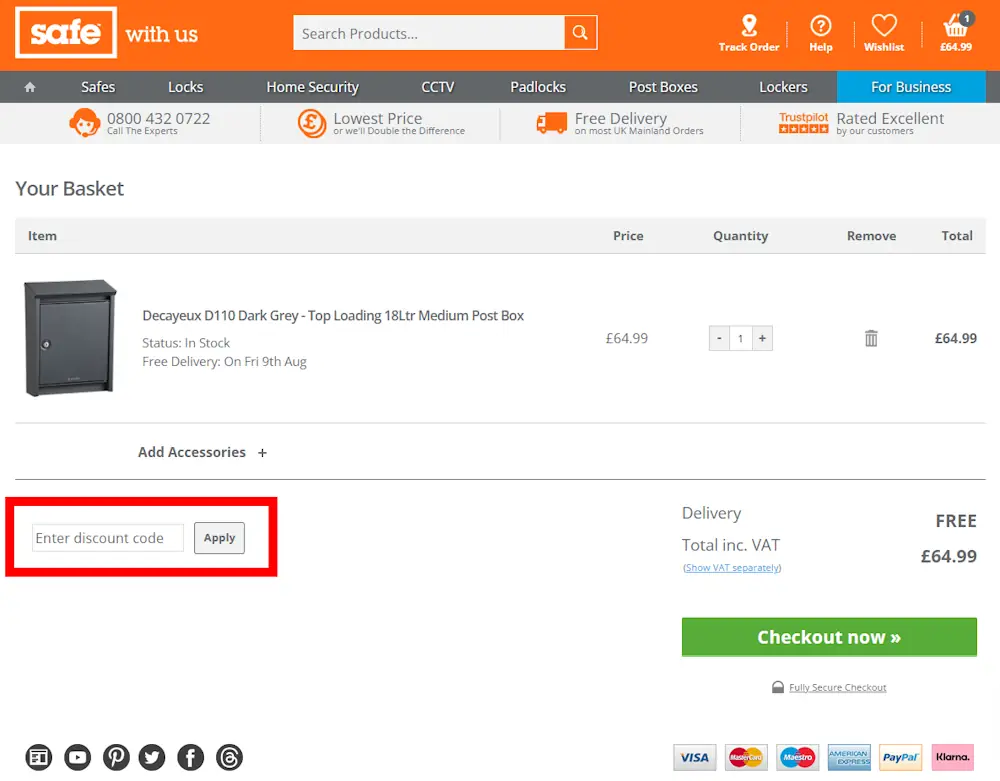The image size is (1000, 781).
Task: Open the Post Boxes menu
Action: (x=663, y=87)
